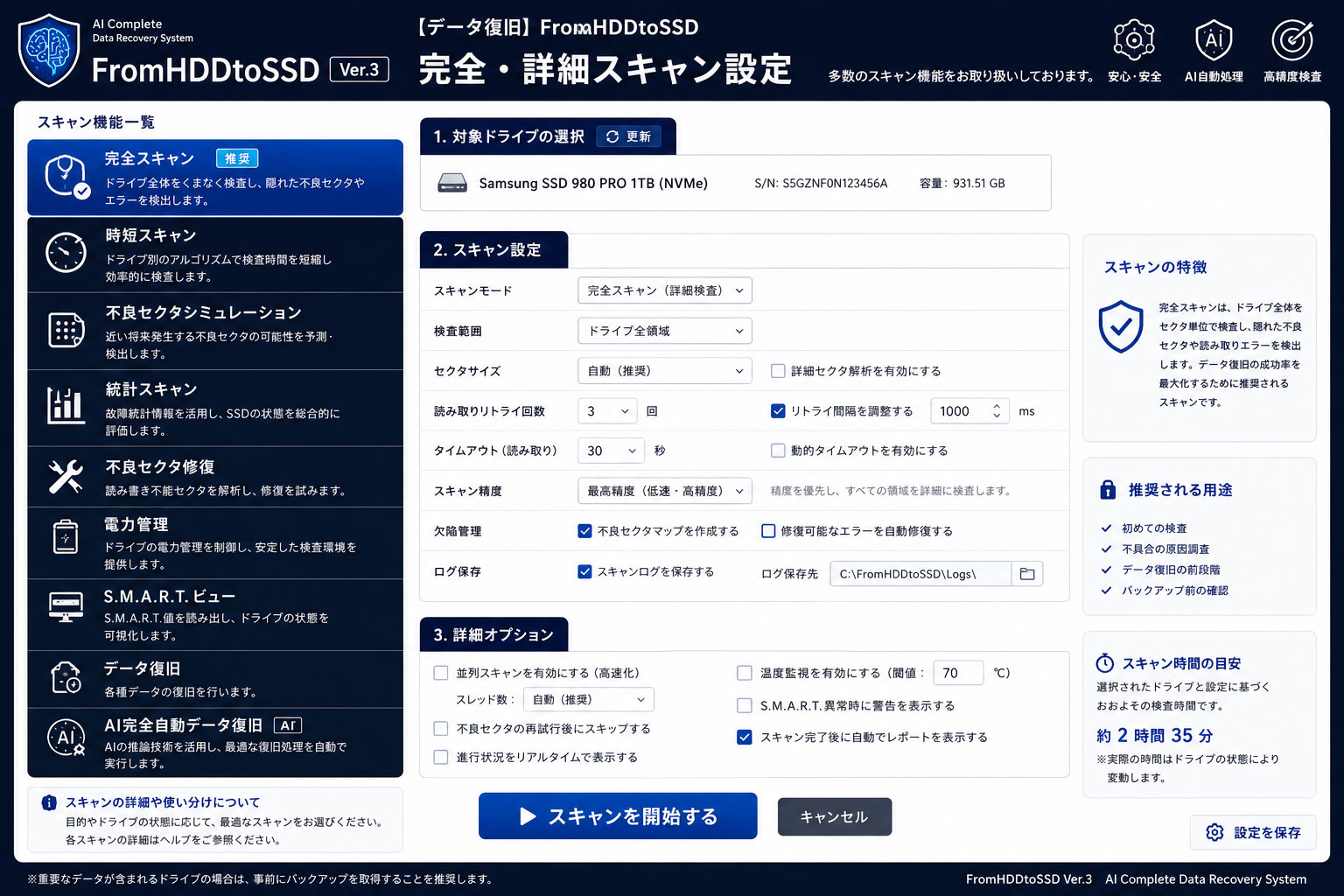Check 進行状況をリアルタイムで表示する
The height and width of the screenshot is (896, 1344).
pyautogui.click(x=441, y=757)
